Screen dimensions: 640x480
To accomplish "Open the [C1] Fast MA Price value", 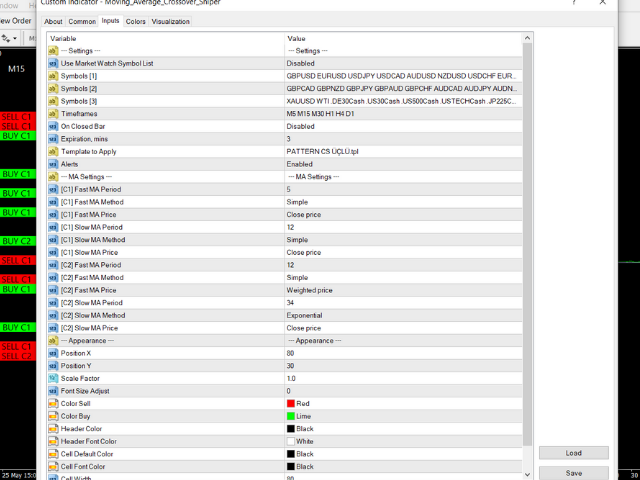I will pos(403,215).
